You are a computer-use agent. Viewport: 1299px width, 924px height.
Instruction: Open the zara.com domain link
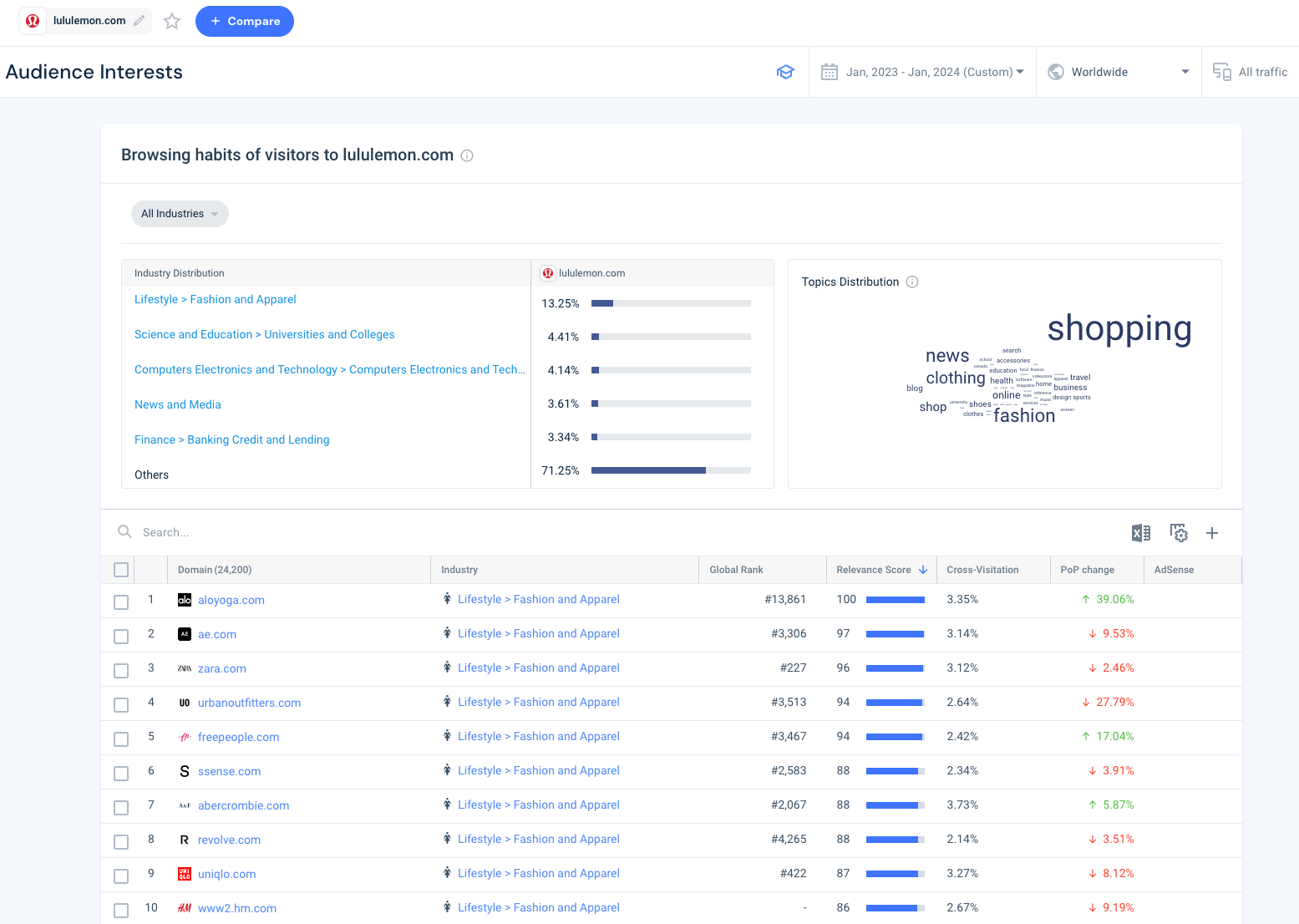pos(222,668)
